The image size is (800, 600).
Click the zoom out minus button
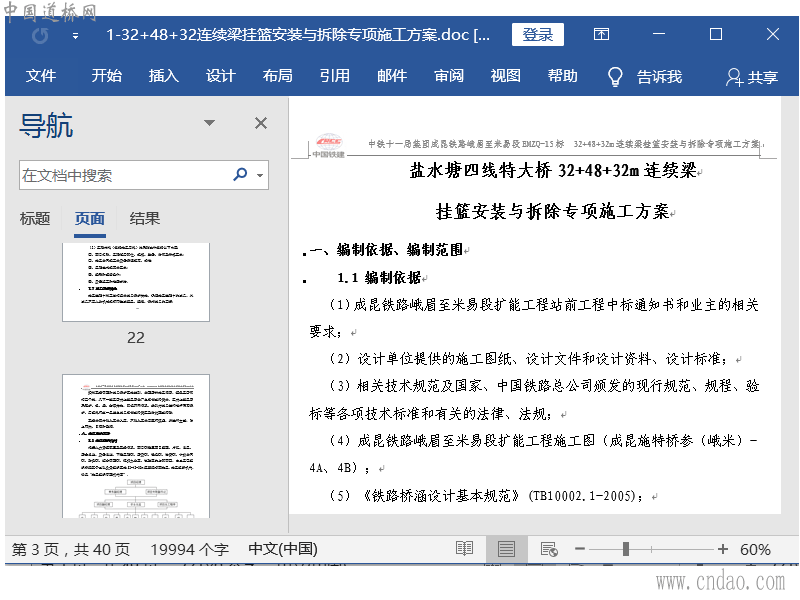coord(579,549)
